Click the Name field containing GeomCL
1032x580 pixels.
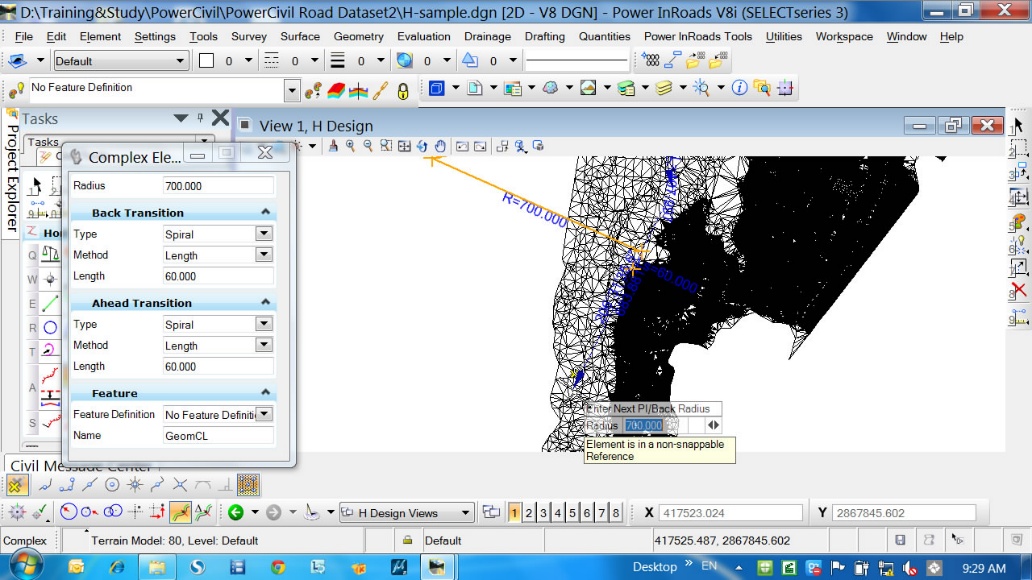(218, 436)
